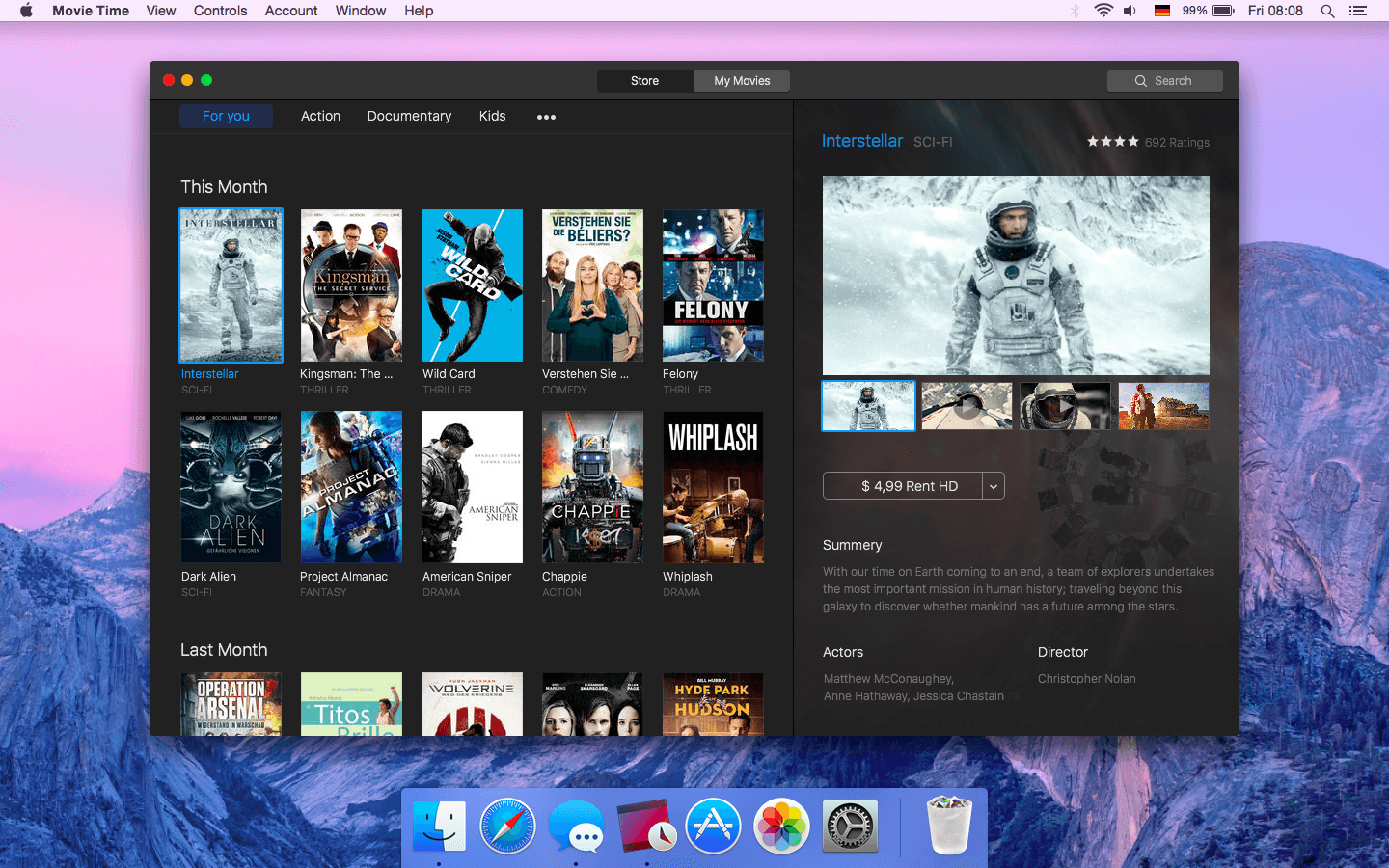
Task: Select the Hyde Park on Hudson poster
Action: (713, 704)
